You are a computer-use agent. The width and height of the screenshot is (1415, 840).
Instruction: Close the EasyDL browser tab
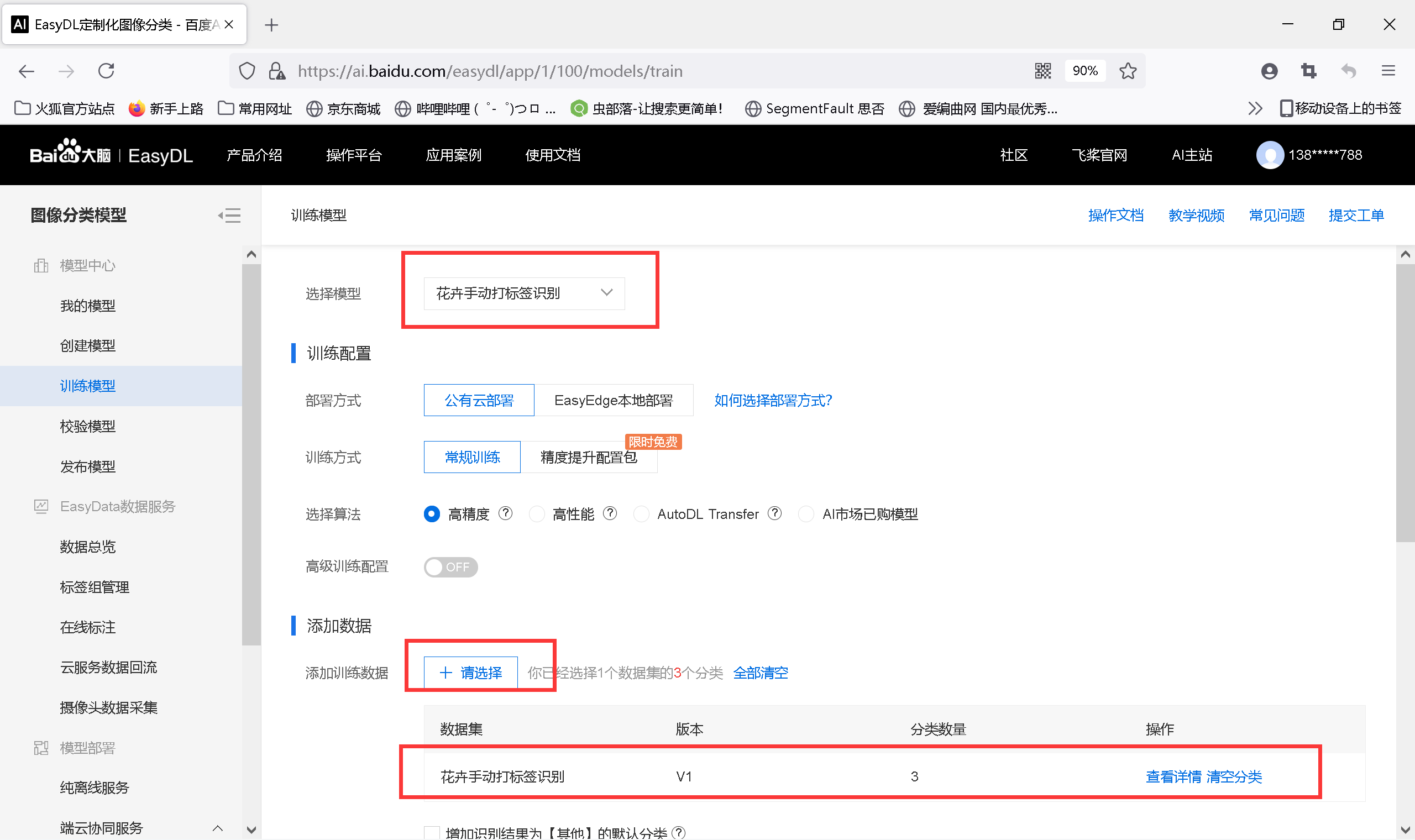click(x=229, y=24)
